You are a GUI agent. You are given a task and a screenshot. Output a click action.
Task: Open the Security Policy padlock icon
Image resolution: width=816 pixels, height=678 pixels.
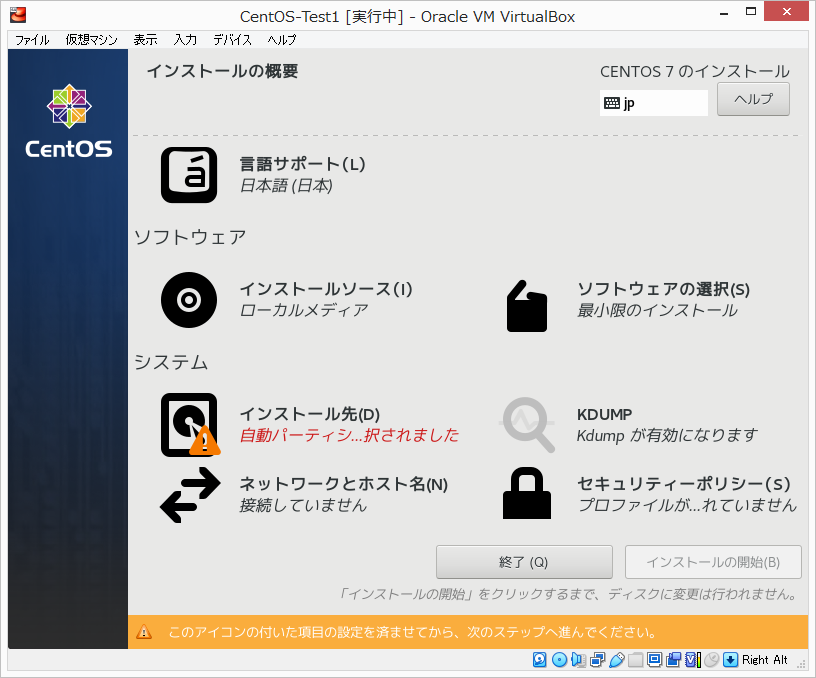(x=527, y=493)
